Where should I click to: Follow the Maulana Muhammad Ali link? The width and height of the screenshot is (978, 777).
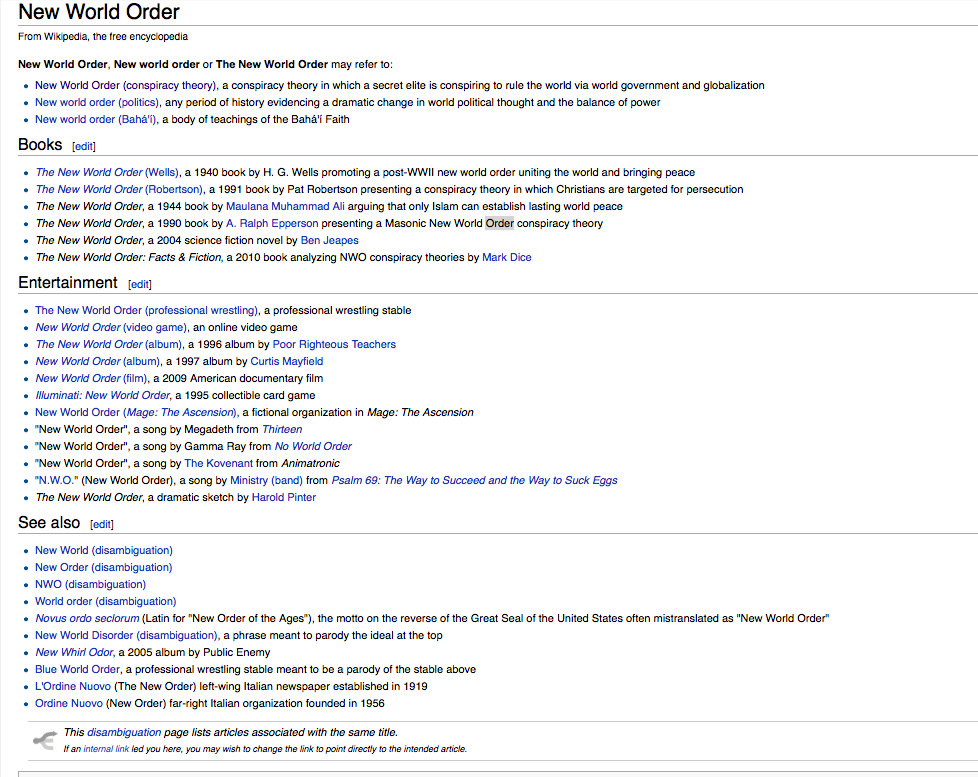[x=285, y=206]
